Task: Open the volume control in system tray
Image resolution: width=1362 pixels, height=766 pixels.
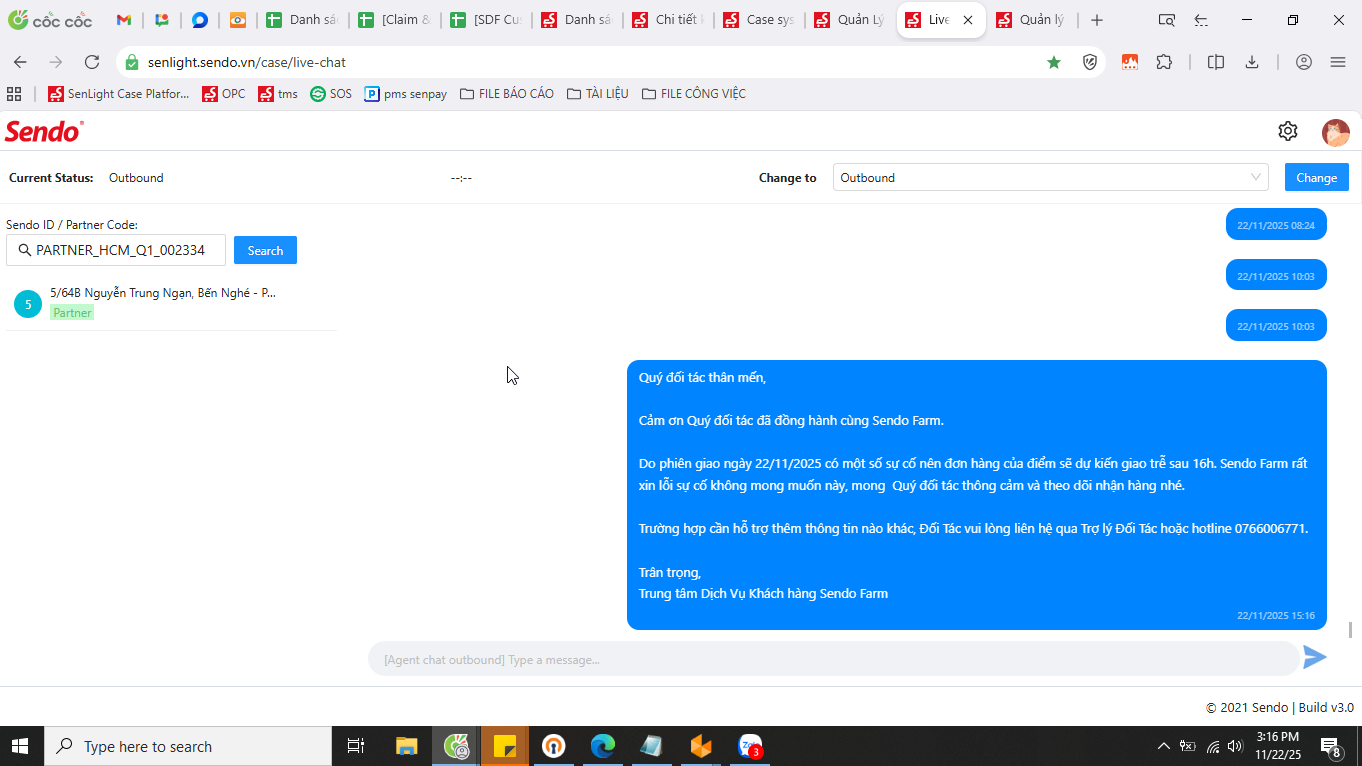Action: click(x=1235, y=746)
